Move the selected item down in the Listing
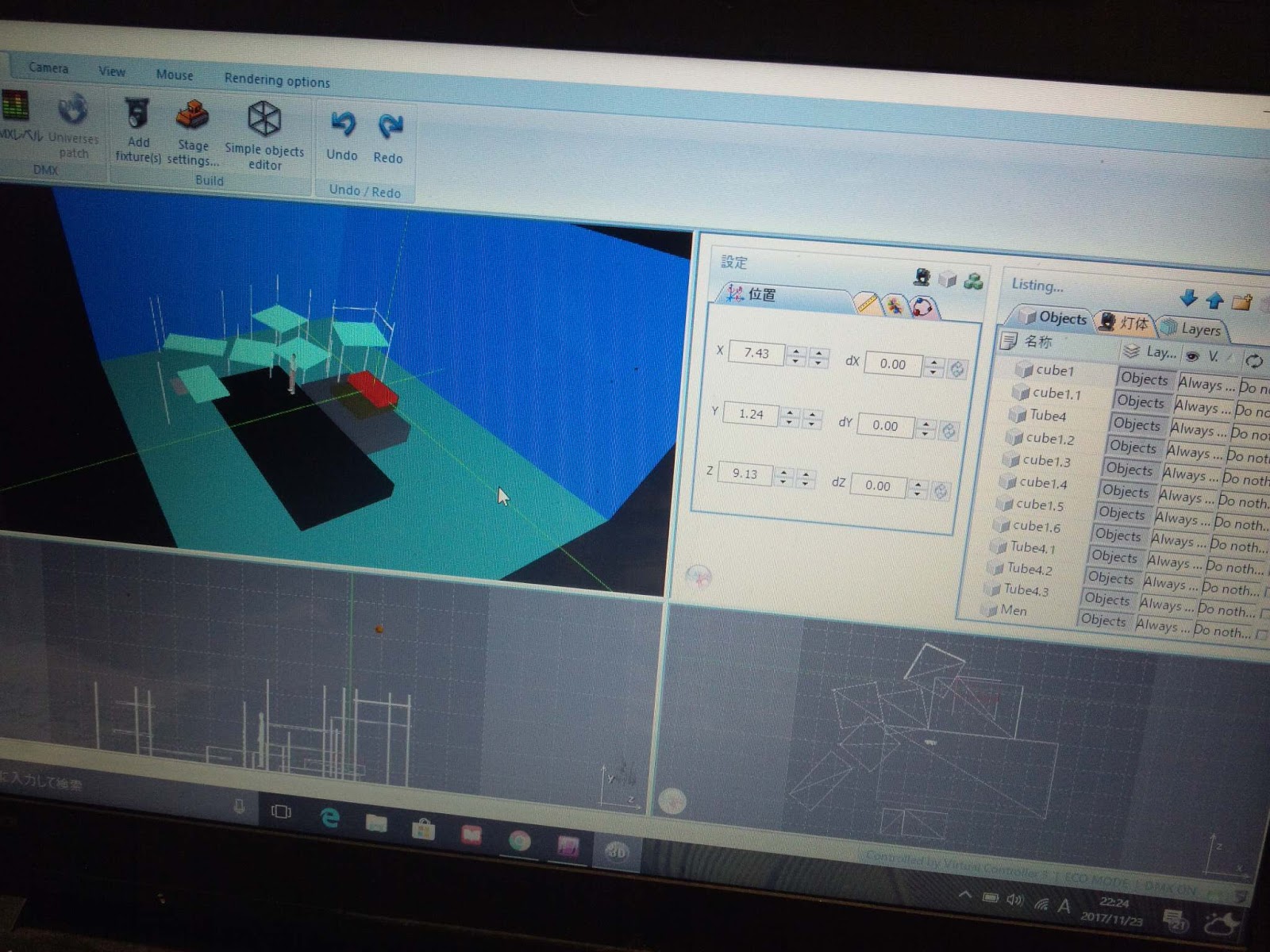The height and width of the screenshot is (952, 1270). pyautogui.click(x=1188, y=297)
